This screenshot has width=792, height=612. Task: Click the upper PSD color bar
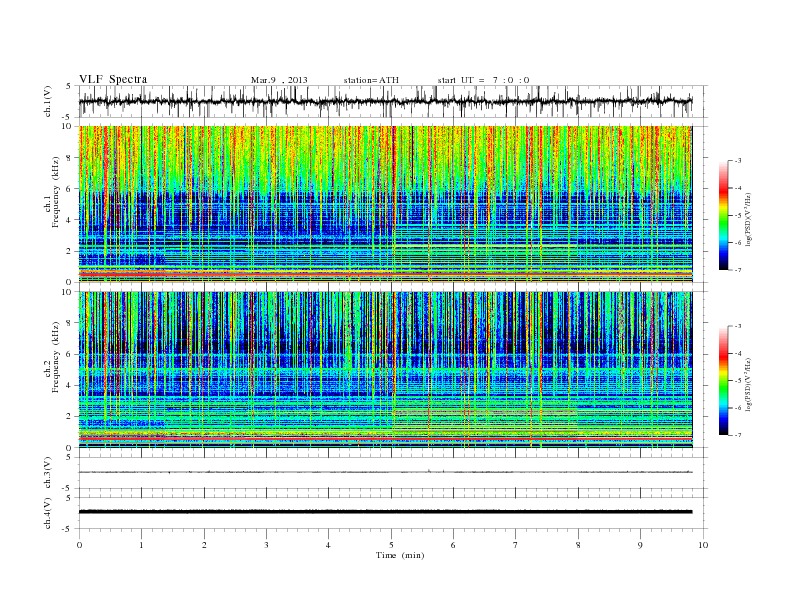click(x=723, y=215)
